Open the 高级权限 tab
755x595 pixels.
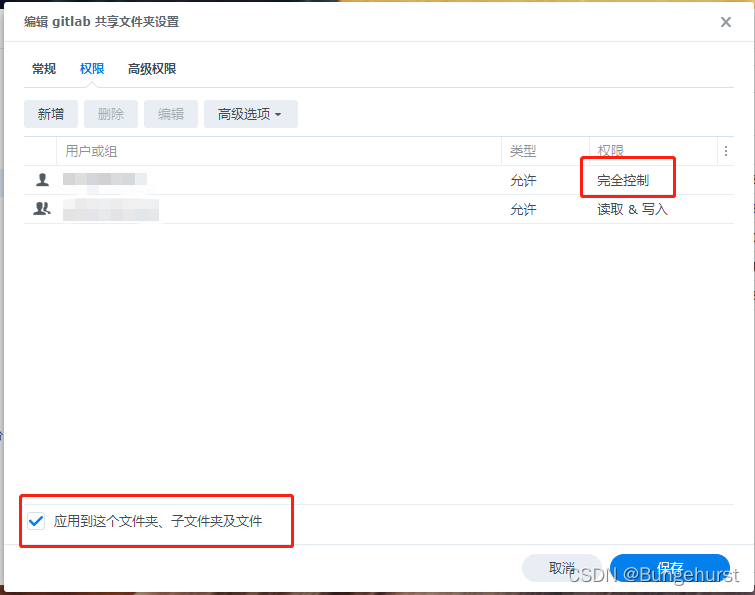pos(152,69)
